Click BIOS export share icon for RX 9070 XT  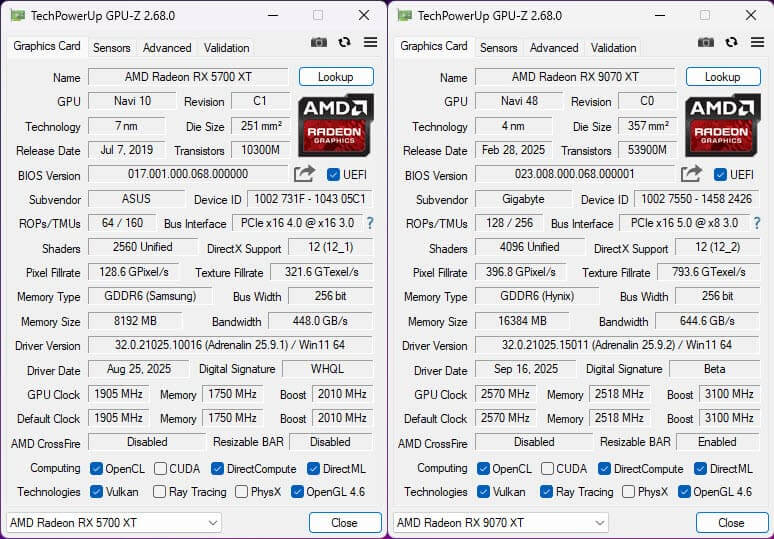(x=691, y=174)
